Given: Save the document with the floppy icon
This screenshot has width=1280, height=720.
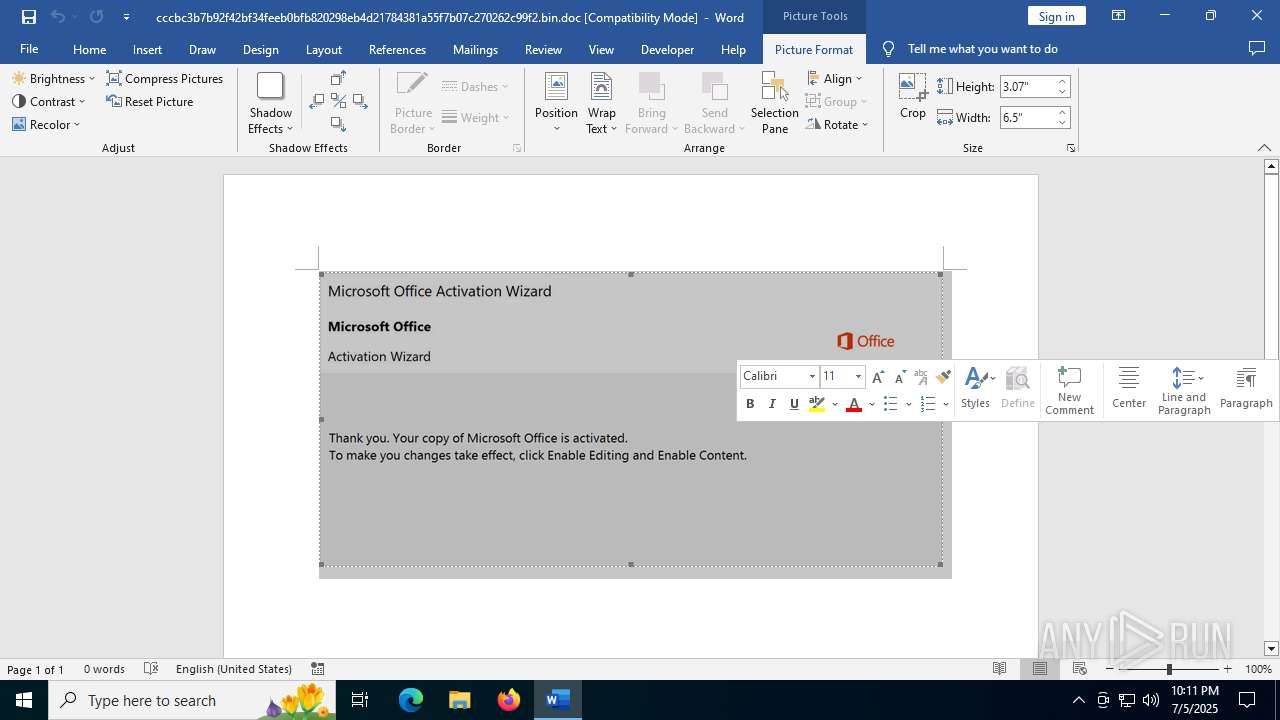Looking at the screenshot, I should tap(29, 17).
